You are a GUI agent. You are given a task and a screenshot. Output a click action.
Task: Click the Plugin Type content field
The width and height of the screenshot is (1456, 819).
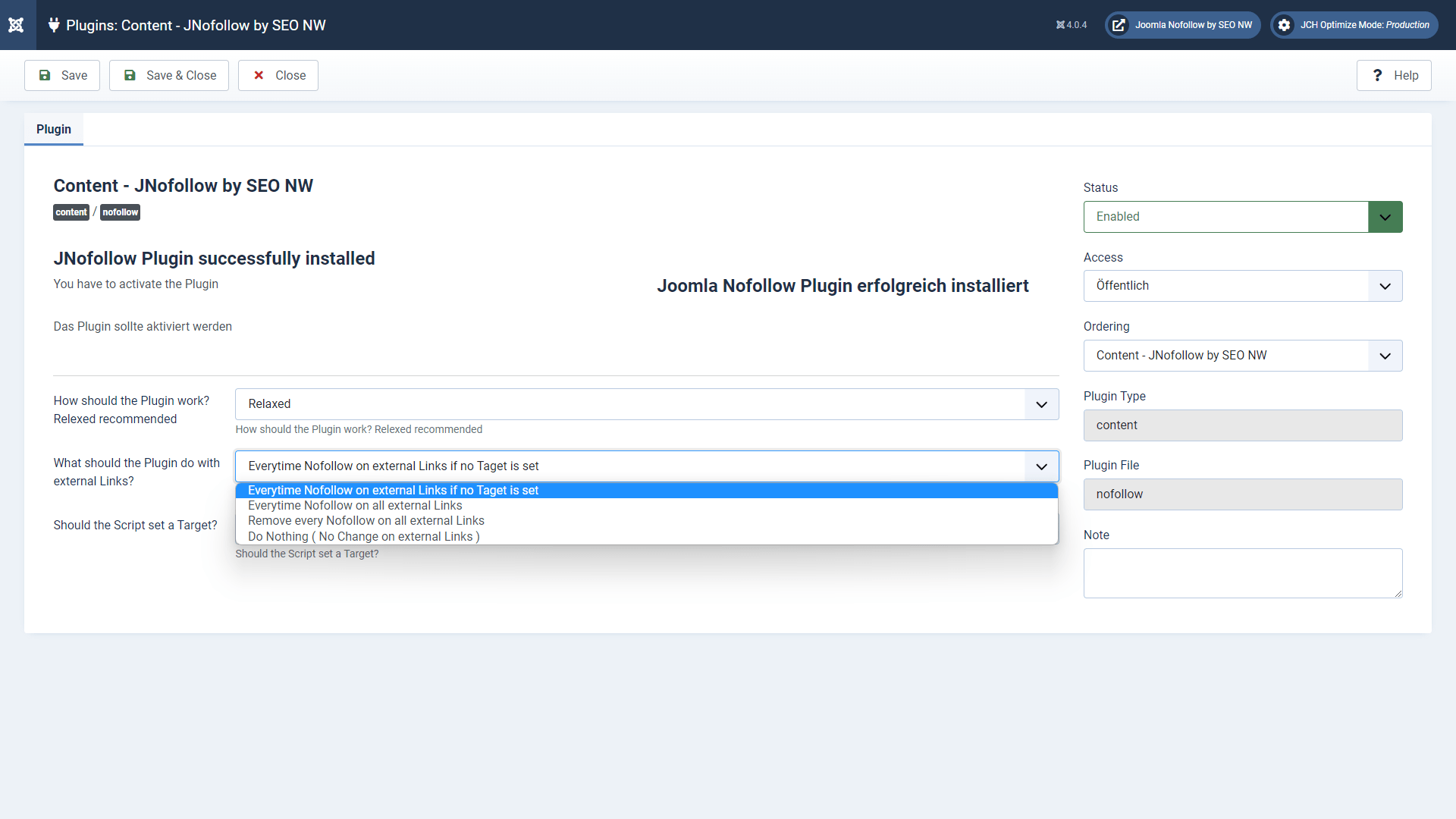click(x=1243, y=425)
